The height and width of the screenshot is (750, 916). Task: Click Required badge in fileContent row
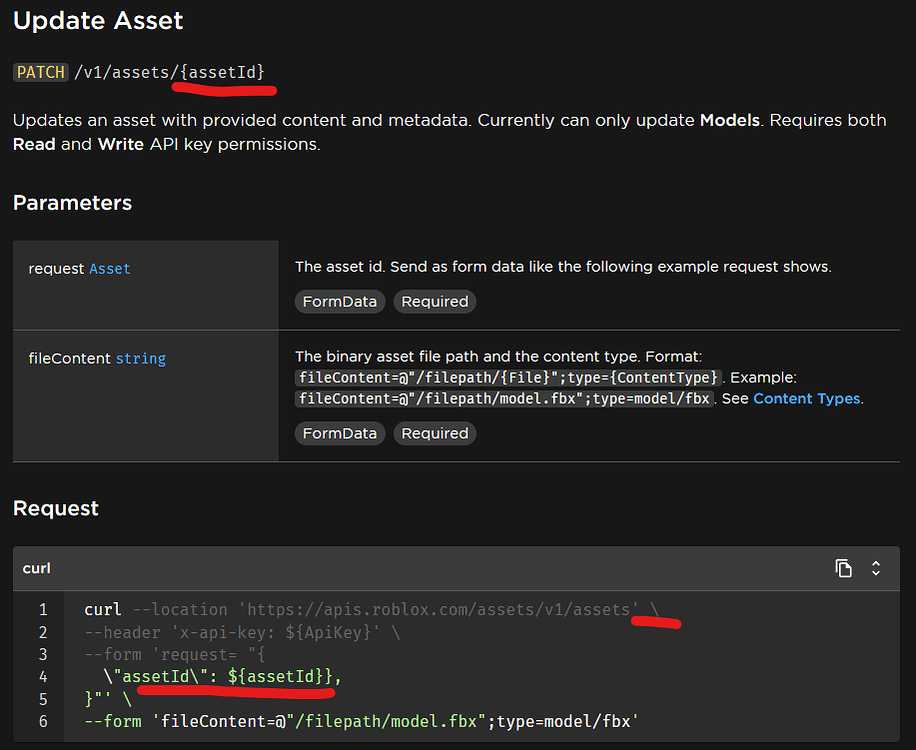pos(435,433)
